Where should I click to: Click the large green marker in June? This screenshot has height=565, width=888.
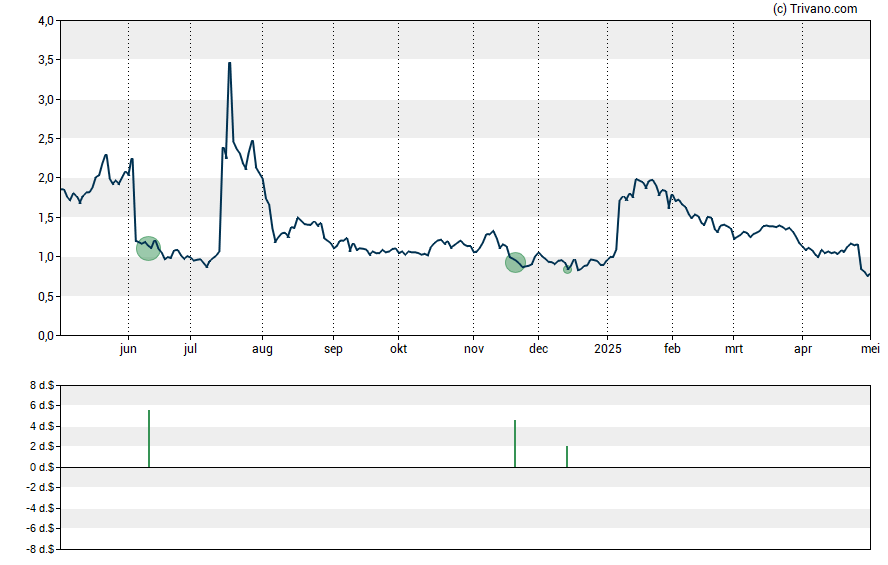pyautogui.click(x=148, y=249)
